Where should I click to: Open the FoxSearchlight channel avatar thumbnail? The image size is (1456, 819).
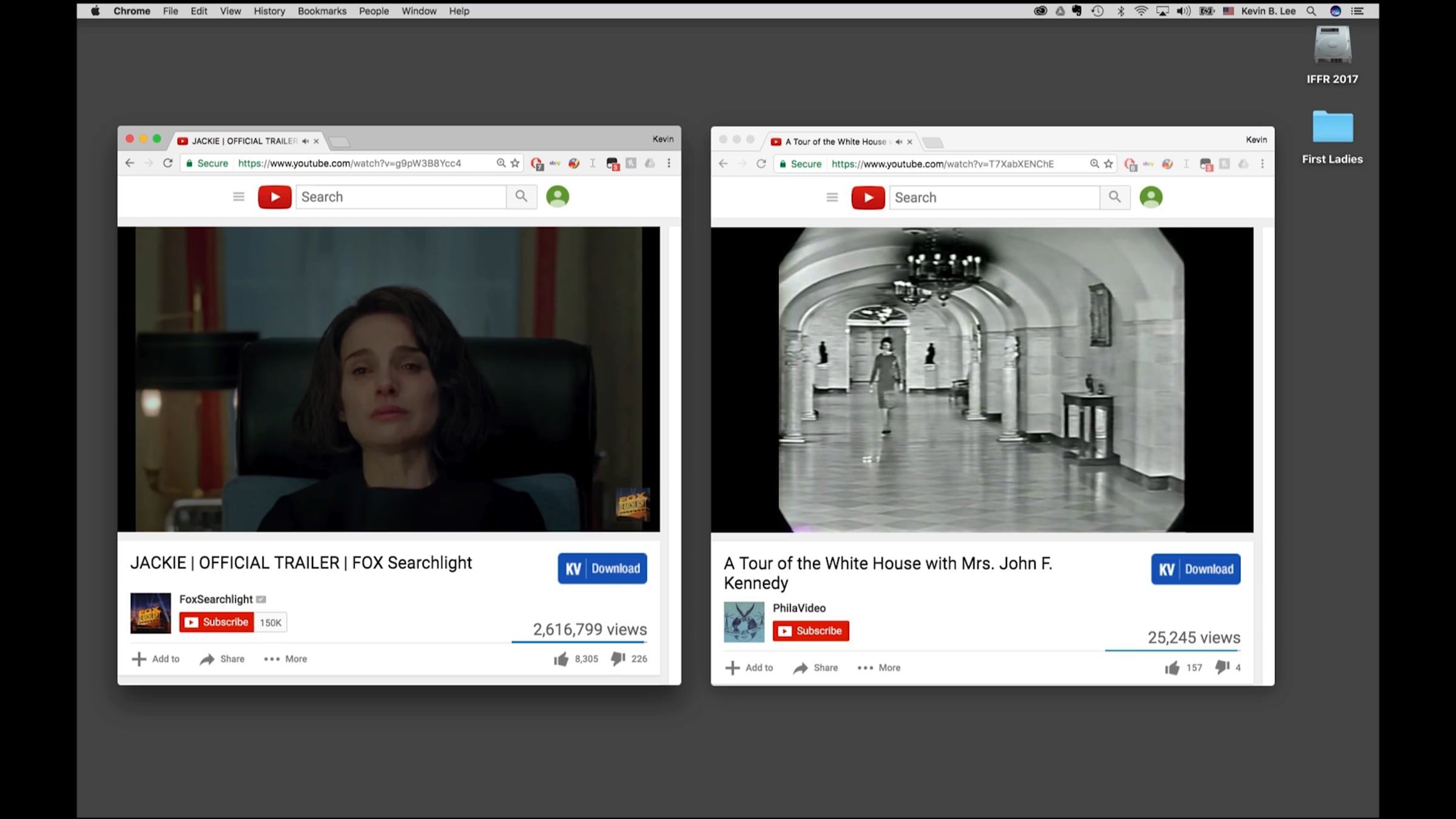pos(150,613)
